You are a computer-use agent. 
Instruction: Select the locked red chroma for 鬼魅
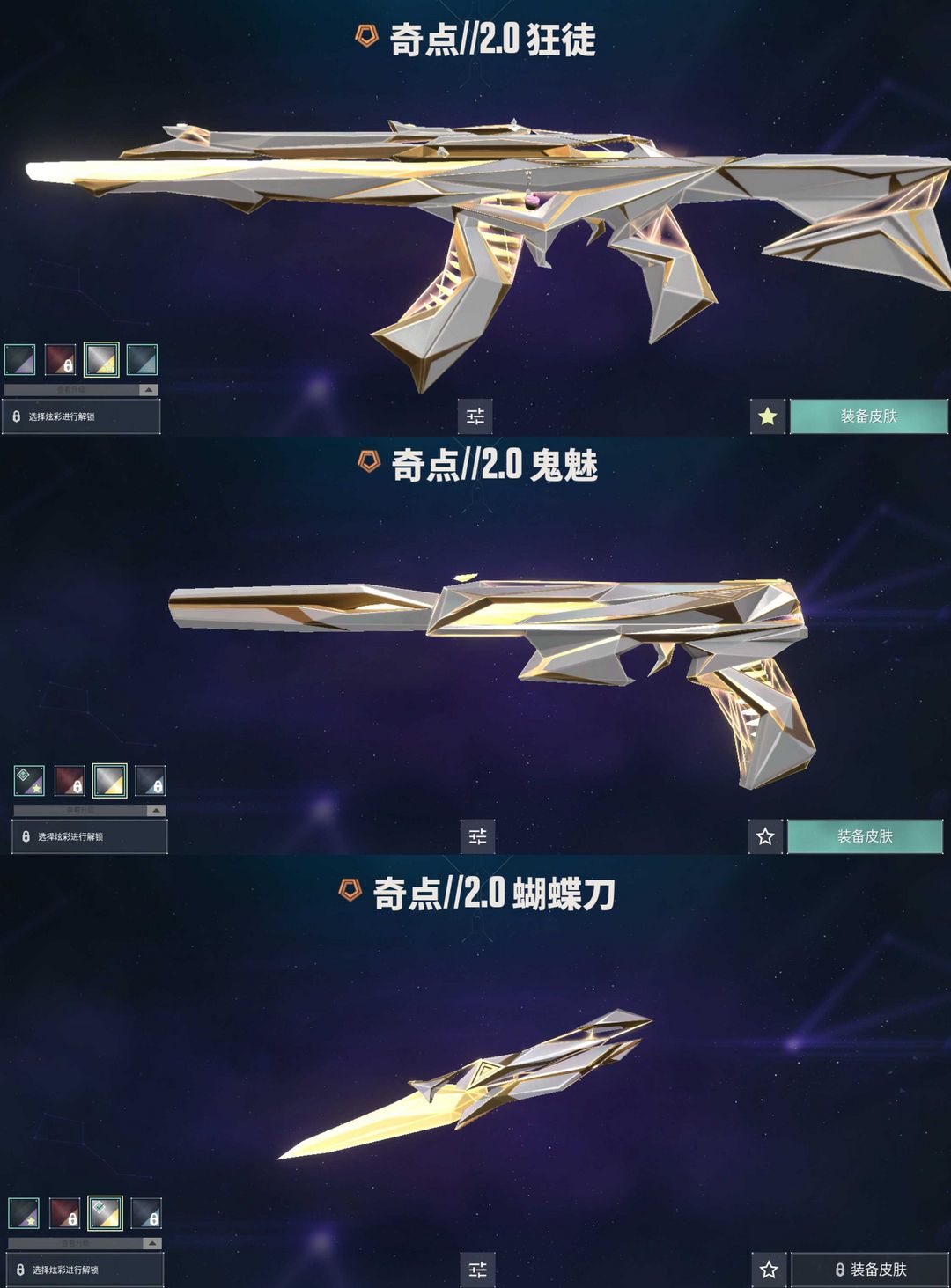tap(70, 780)
